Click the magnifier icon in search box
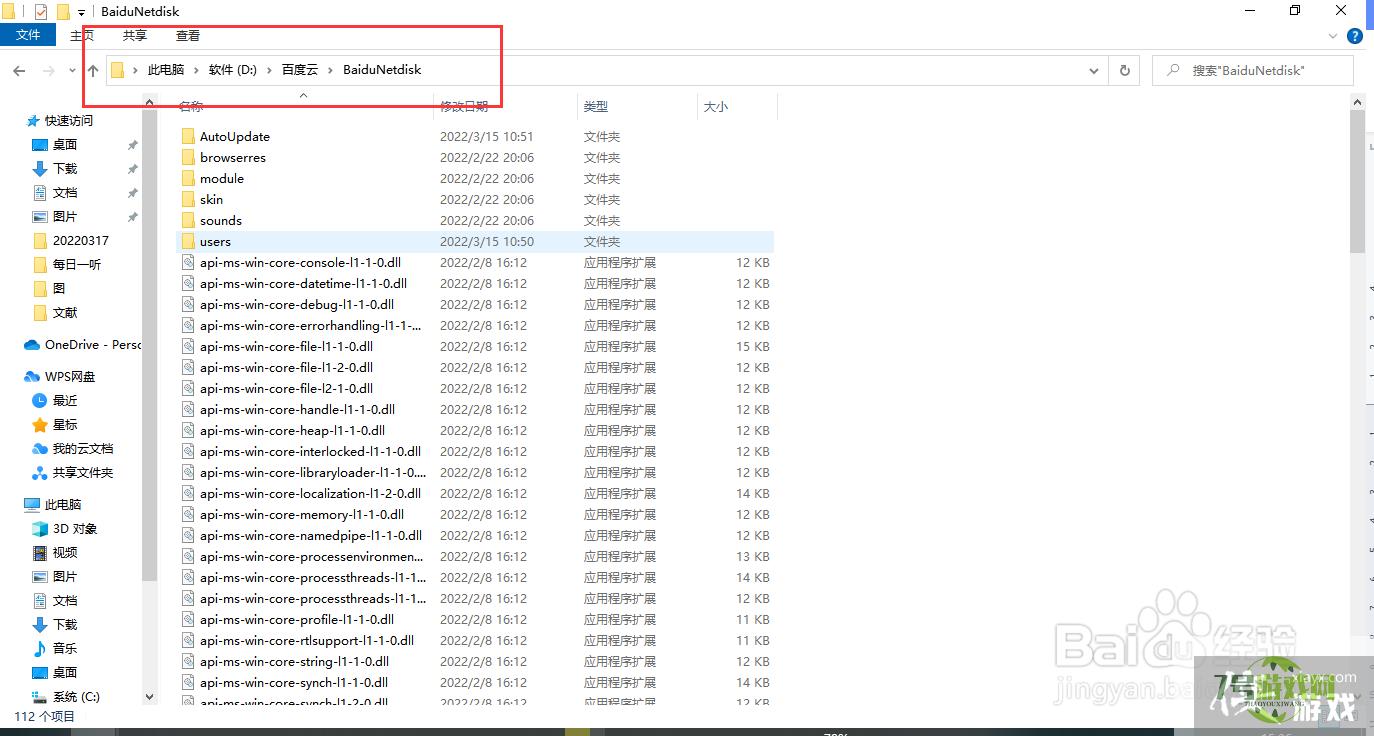This screenshot has height=736, width=1374. pos(1173,70)
